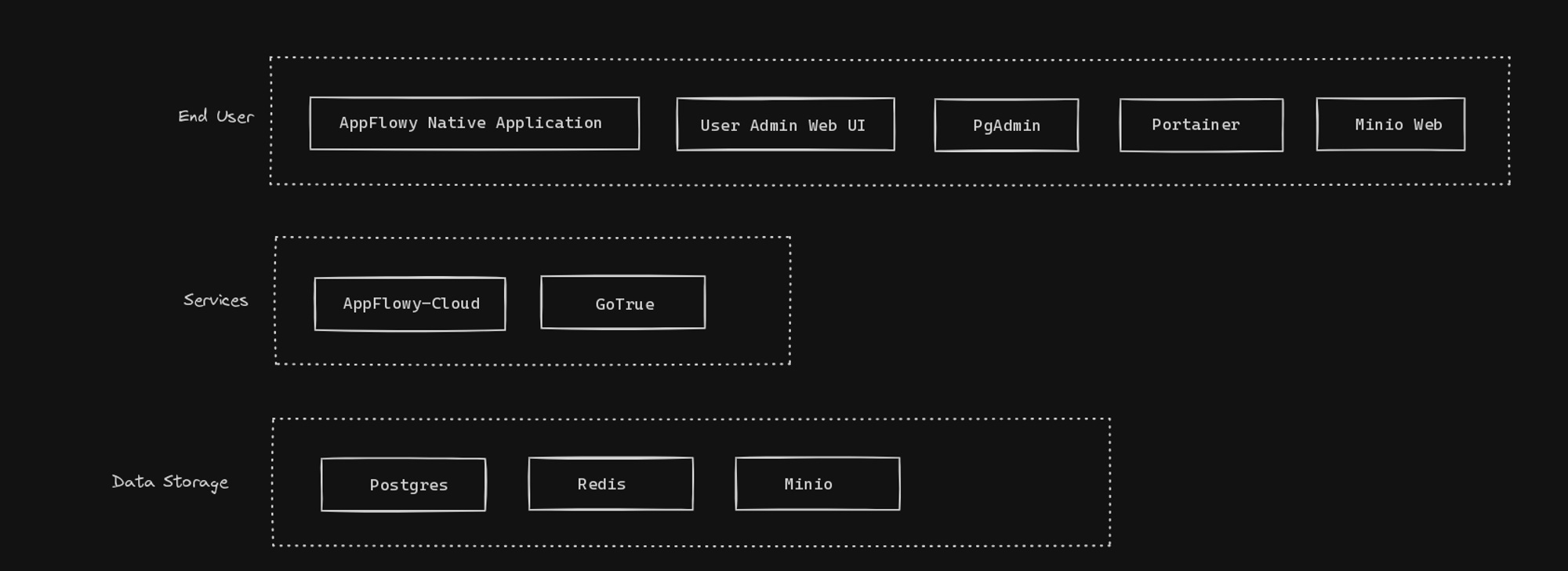Viewport: 1568px width, 571px height.
Task: Click the dotted right border of Data Storage group
Action: tap(1109, 482)
